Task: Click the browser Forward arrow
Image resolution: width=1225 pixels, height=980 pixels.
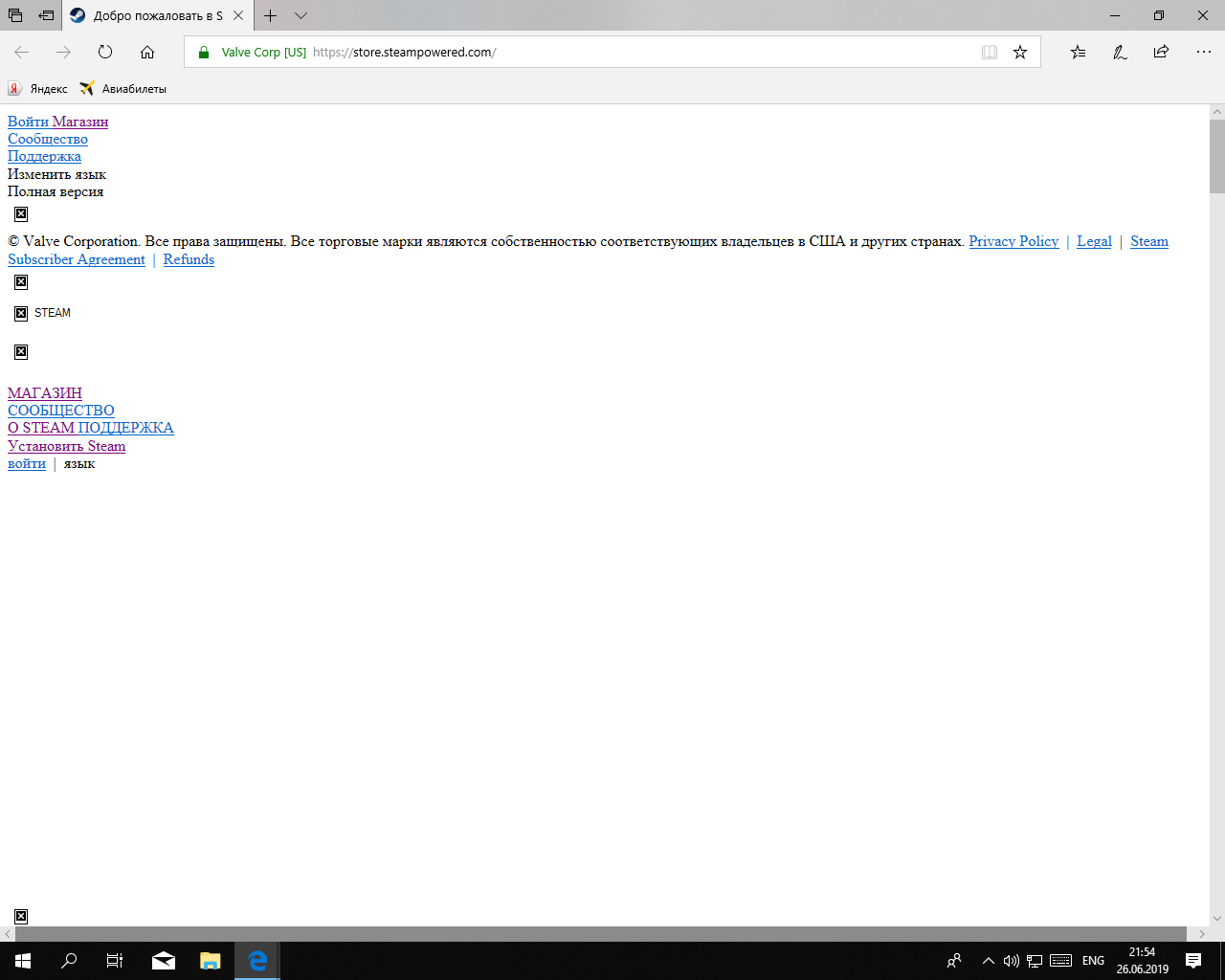Action: click(x=63, y=52)
